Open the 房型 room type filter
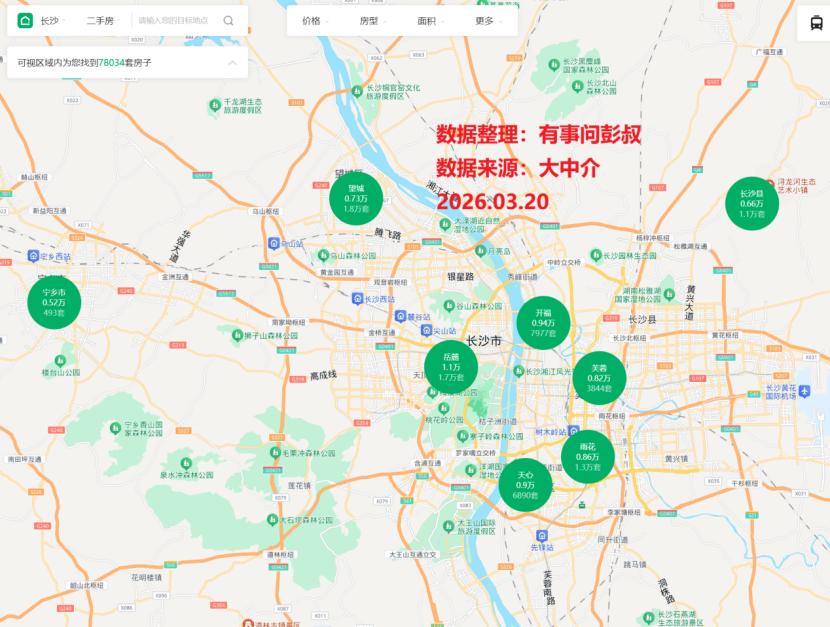The width and height of the screenshot is (830, 627). click(x=373, y=20)
